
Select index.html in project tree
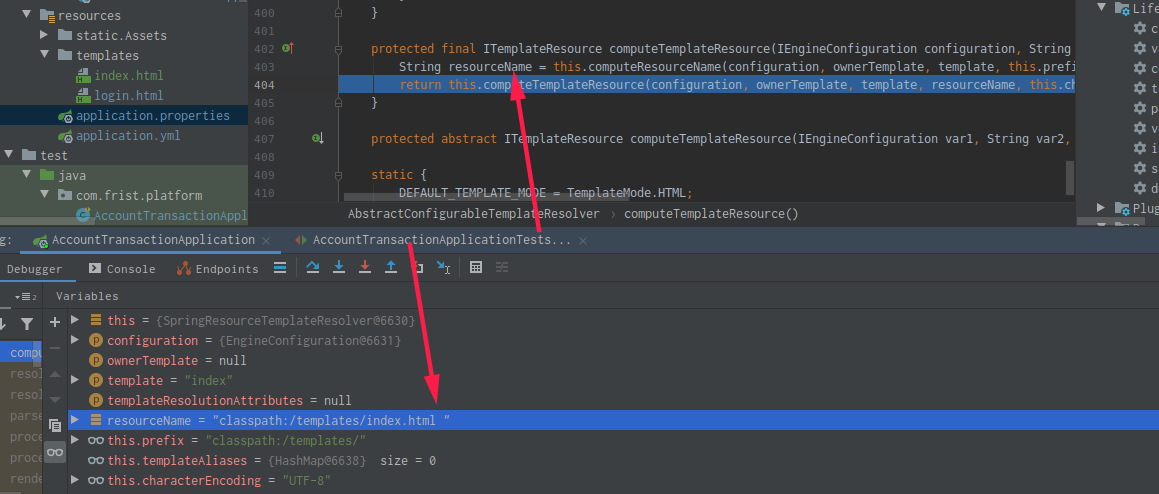click(x=129, y=75)
